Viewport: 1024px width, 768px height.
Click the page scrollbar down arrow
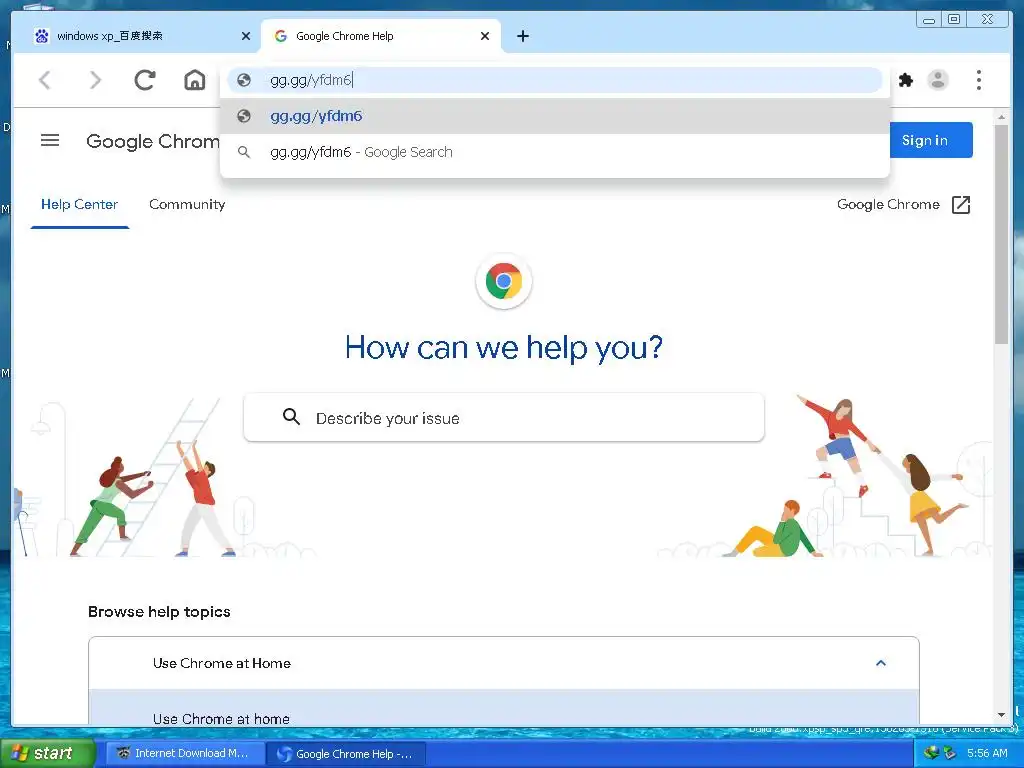coord(1001,715)
